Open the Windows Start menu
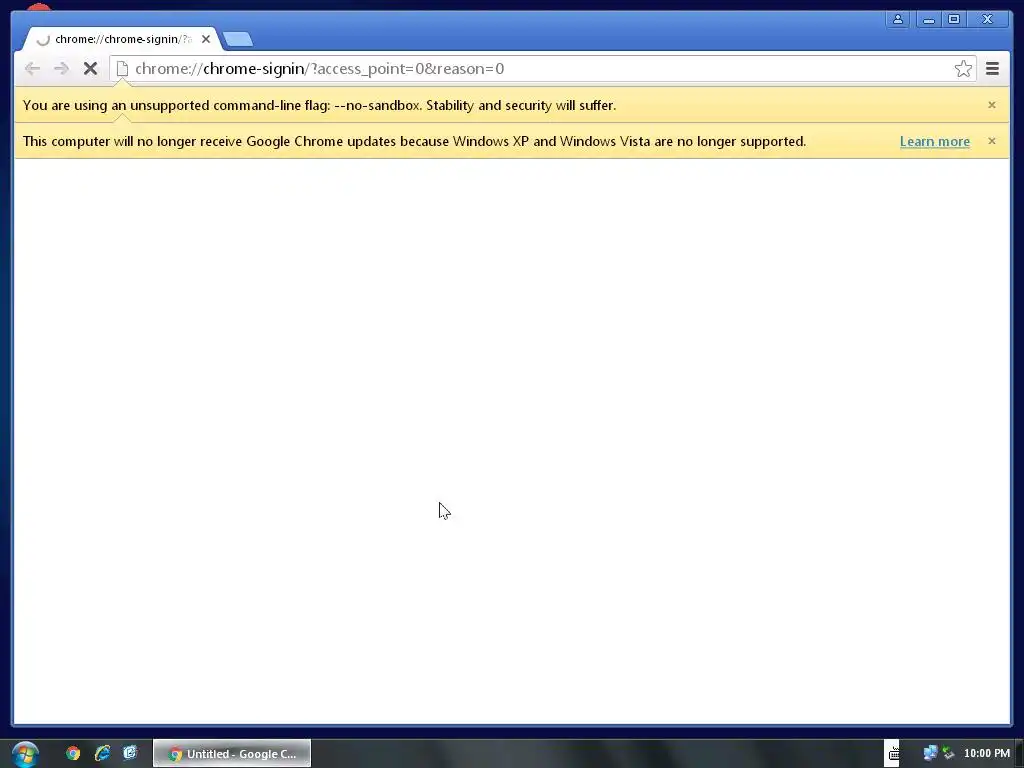Image resolution: width=1024 pixels, height=768 pixels. point(25,754)
